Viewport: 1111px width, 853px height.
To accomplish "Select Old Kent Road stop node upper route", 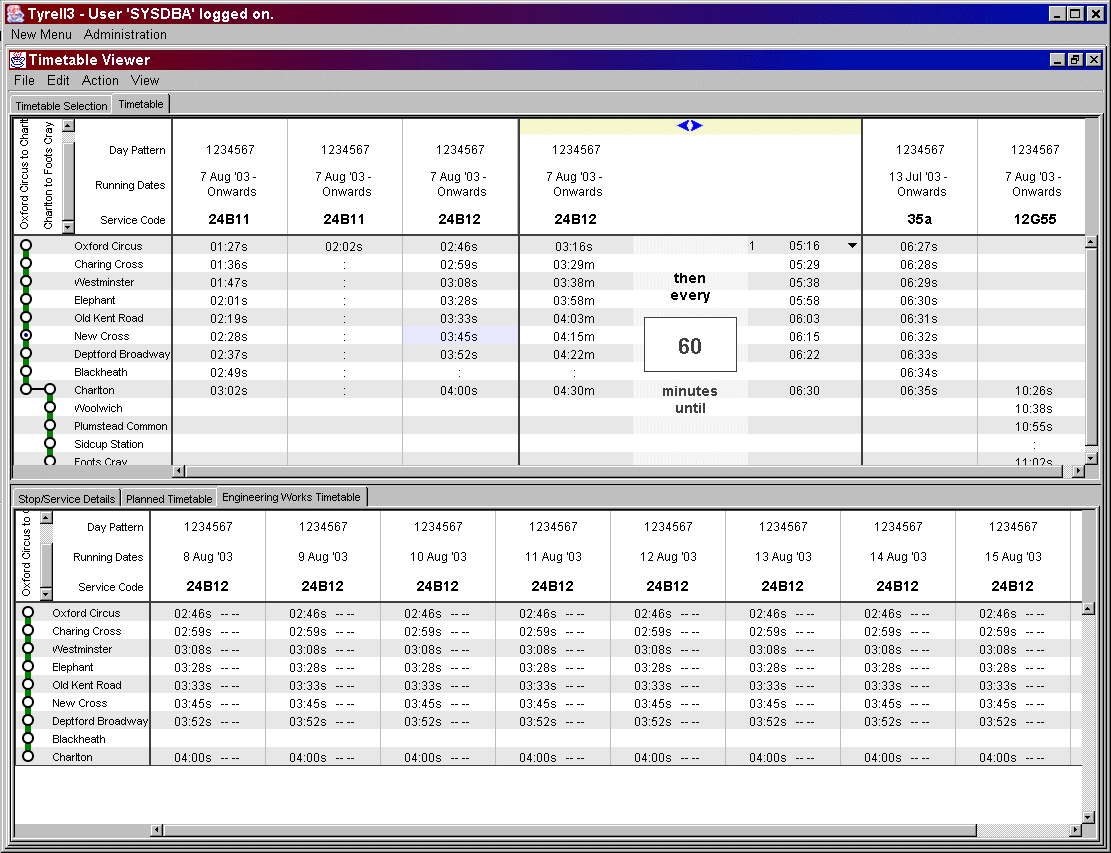I will (x=26, y=317).
